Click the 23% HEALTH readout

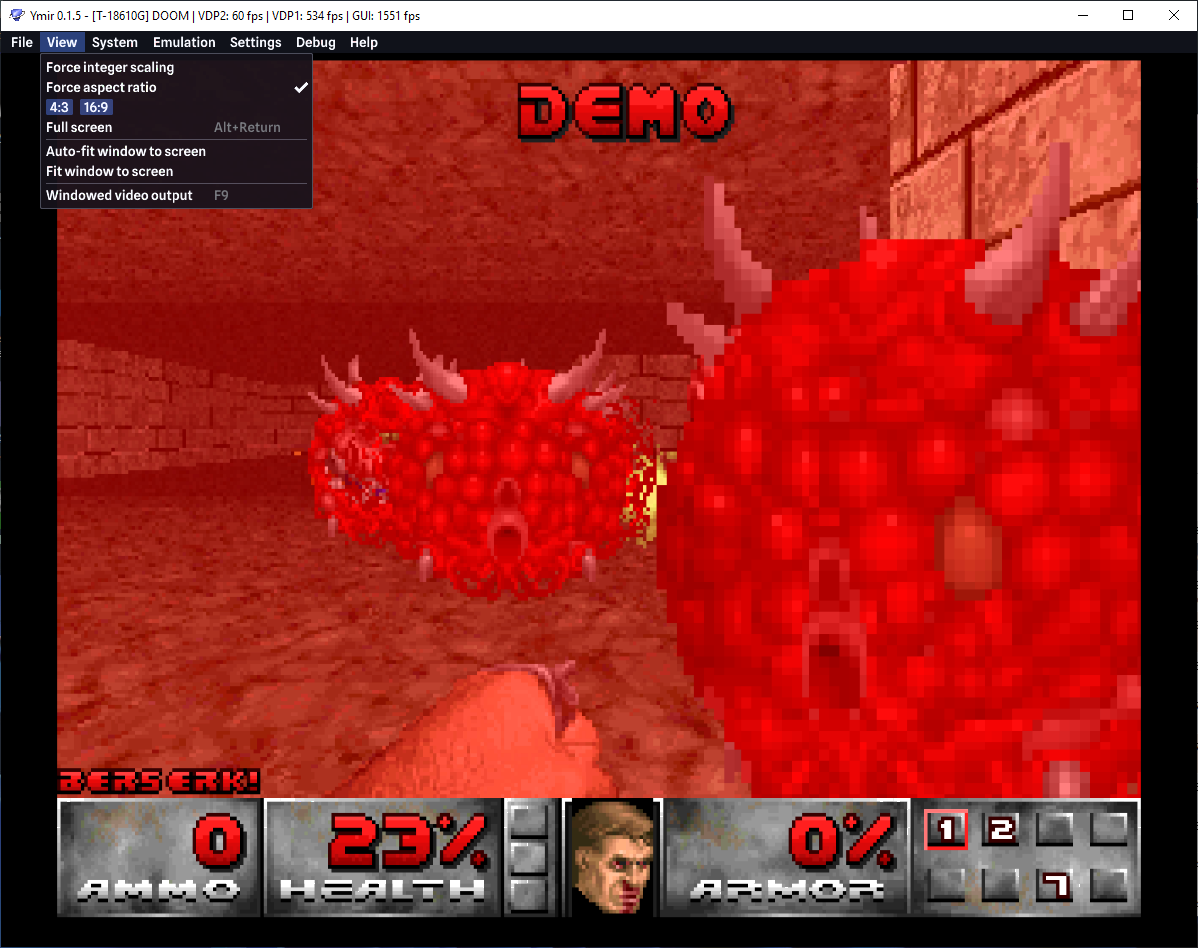tap(384, 857)
